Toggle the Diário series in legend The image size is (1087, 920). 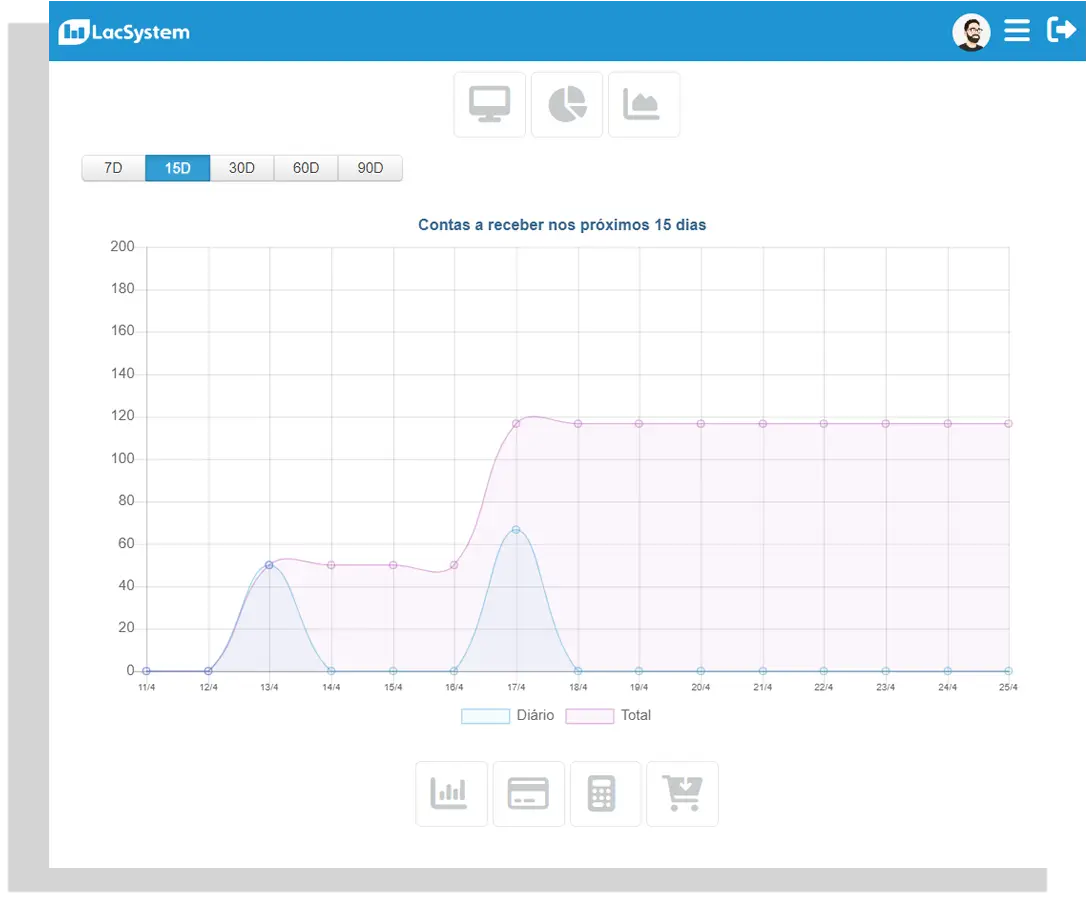pos(508,716)
